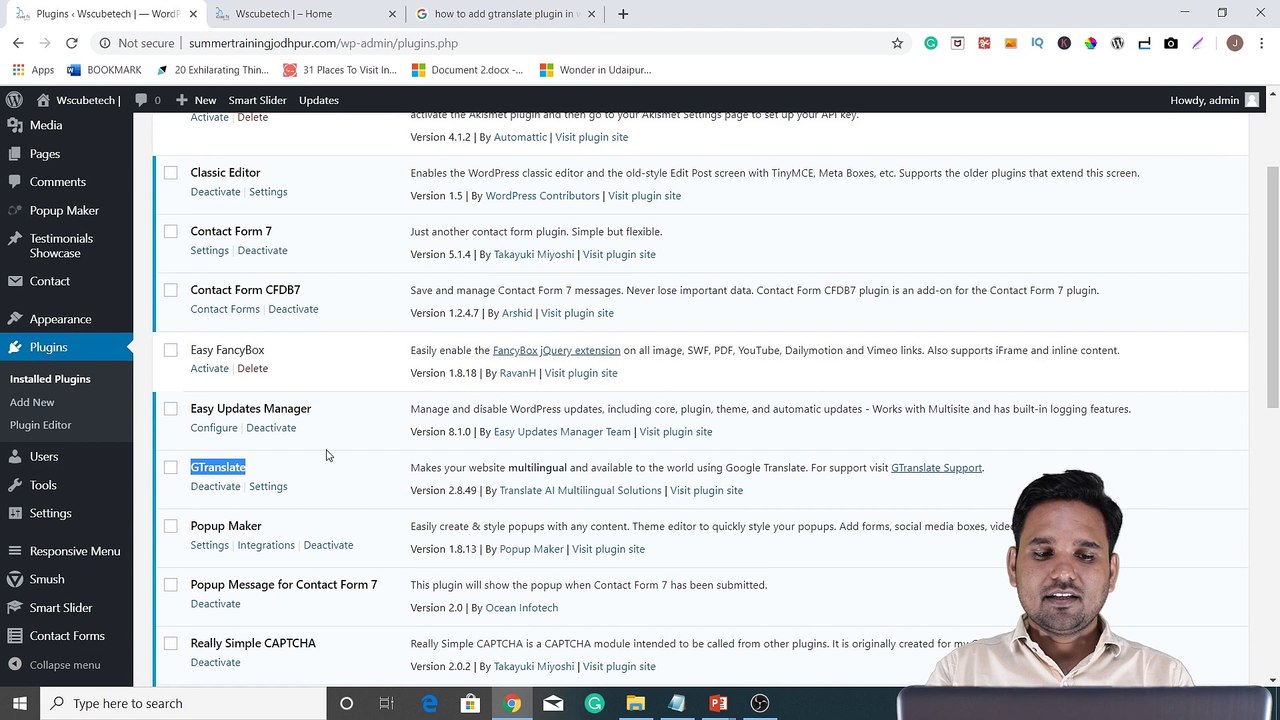Open Popup Maker sidebar menu
Image resolution: width=1280 pixels, height=720 pixels.
point(66,211)
